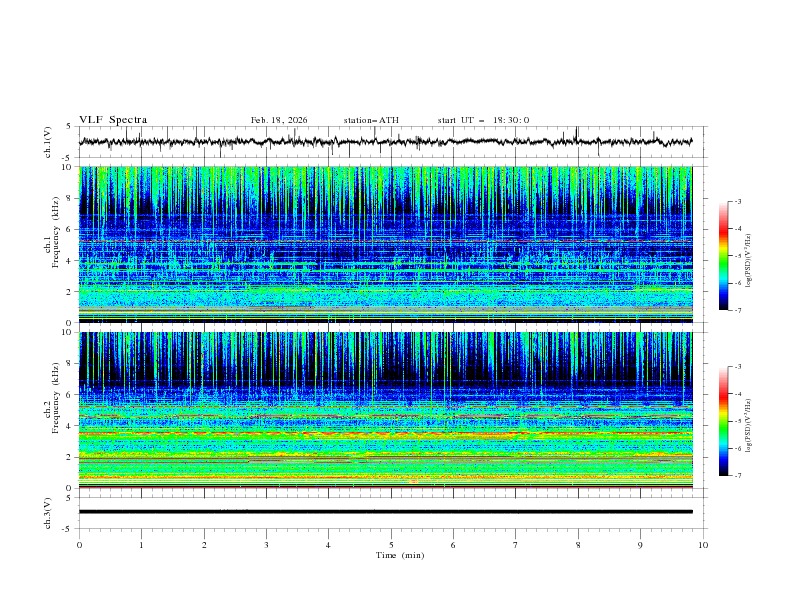The image size is (792, 612).
Task: Click the ch.1 spectrogram panel
Action: 385,244
